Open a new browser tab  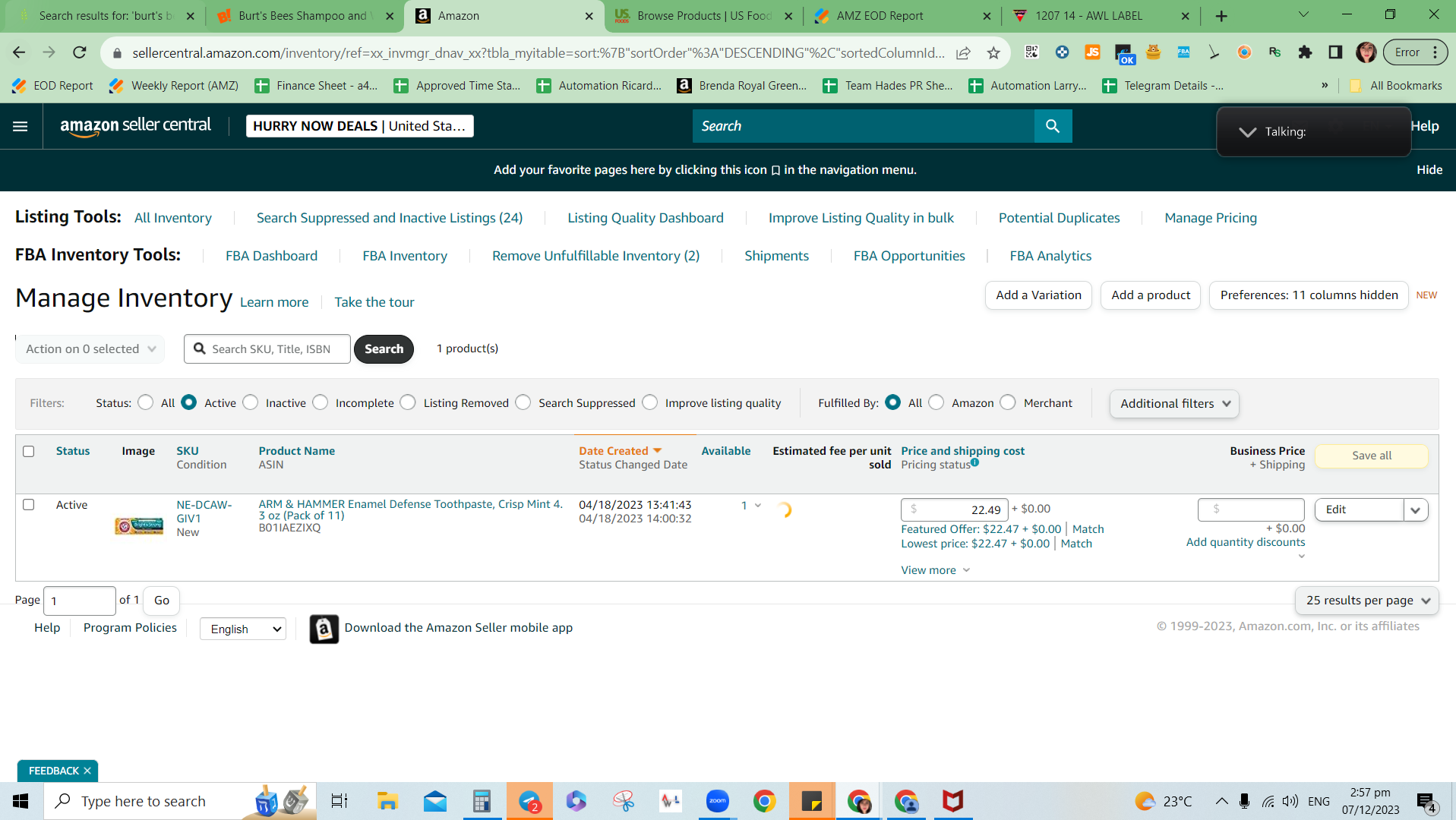1221,16
